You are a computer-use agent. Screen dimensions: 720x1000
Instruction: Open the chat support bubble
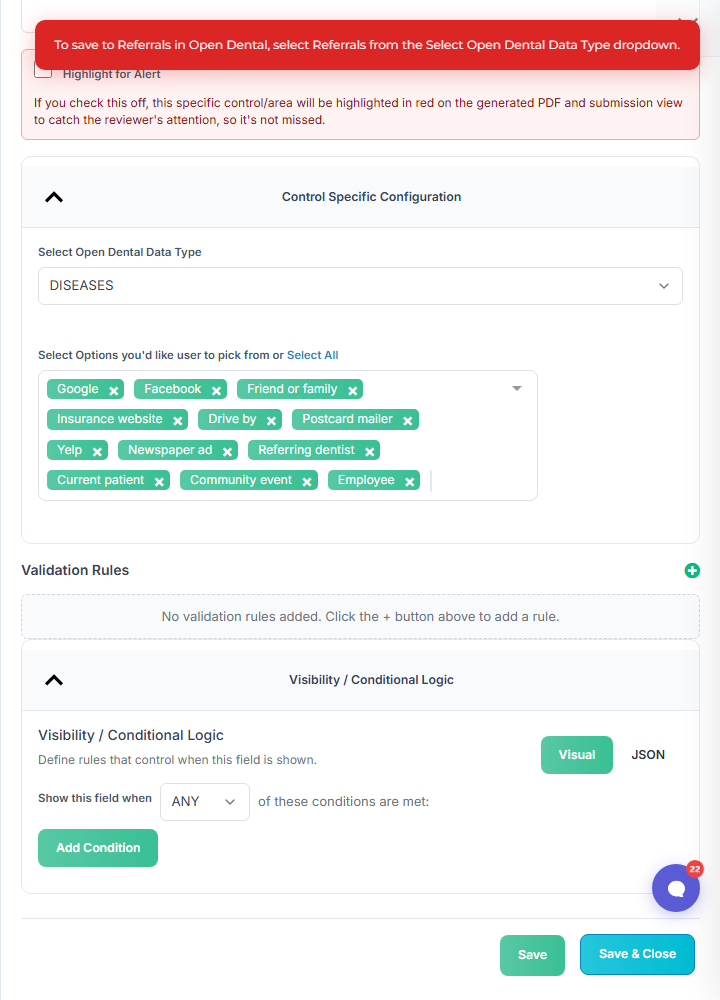click(x=675, y=888)
